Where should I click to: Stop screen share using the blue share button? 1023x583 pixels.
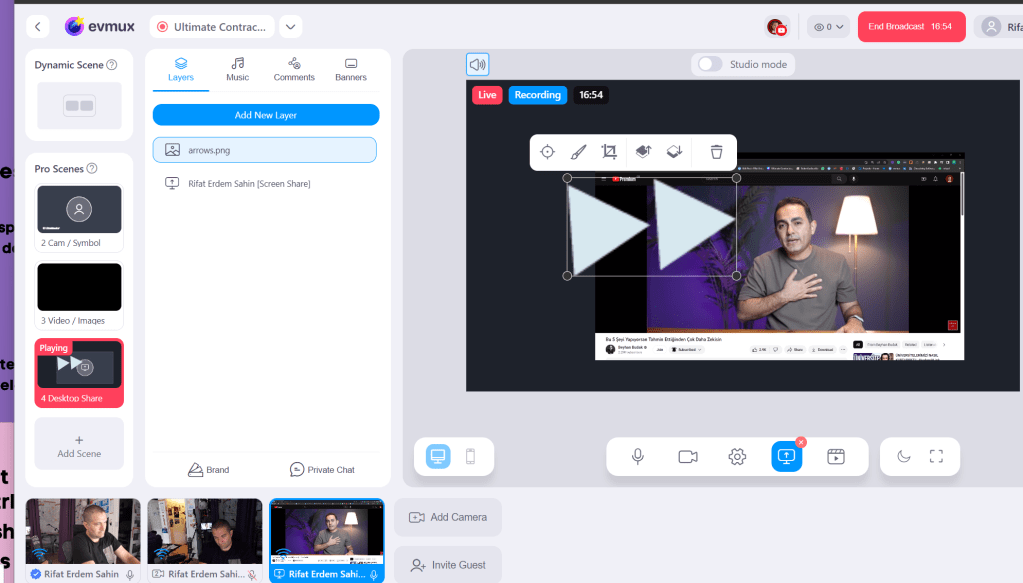click(786, 456)
